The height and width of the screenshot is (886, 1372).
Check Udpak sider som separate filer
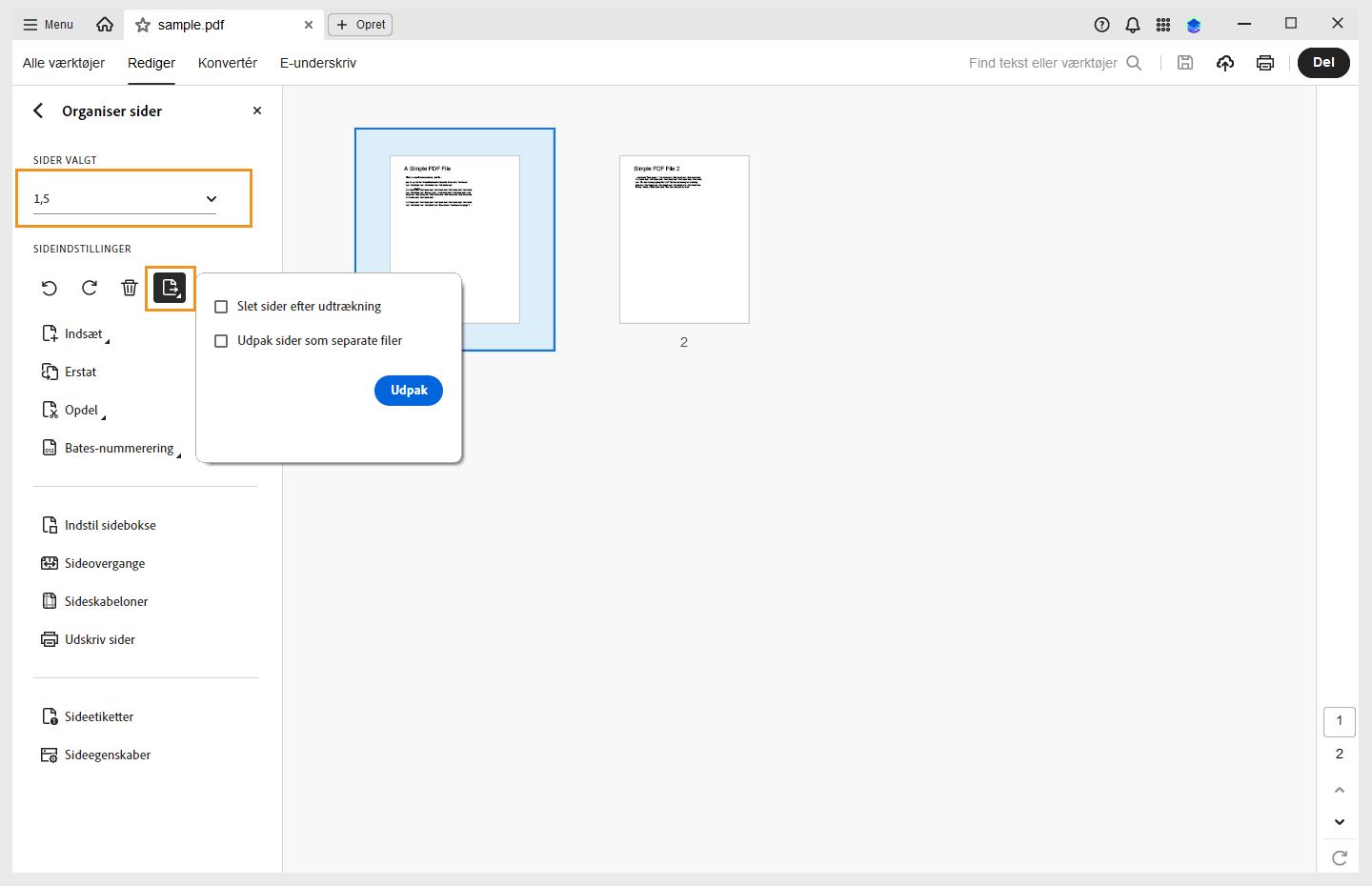pyautogui.click(x=221, y=340)
